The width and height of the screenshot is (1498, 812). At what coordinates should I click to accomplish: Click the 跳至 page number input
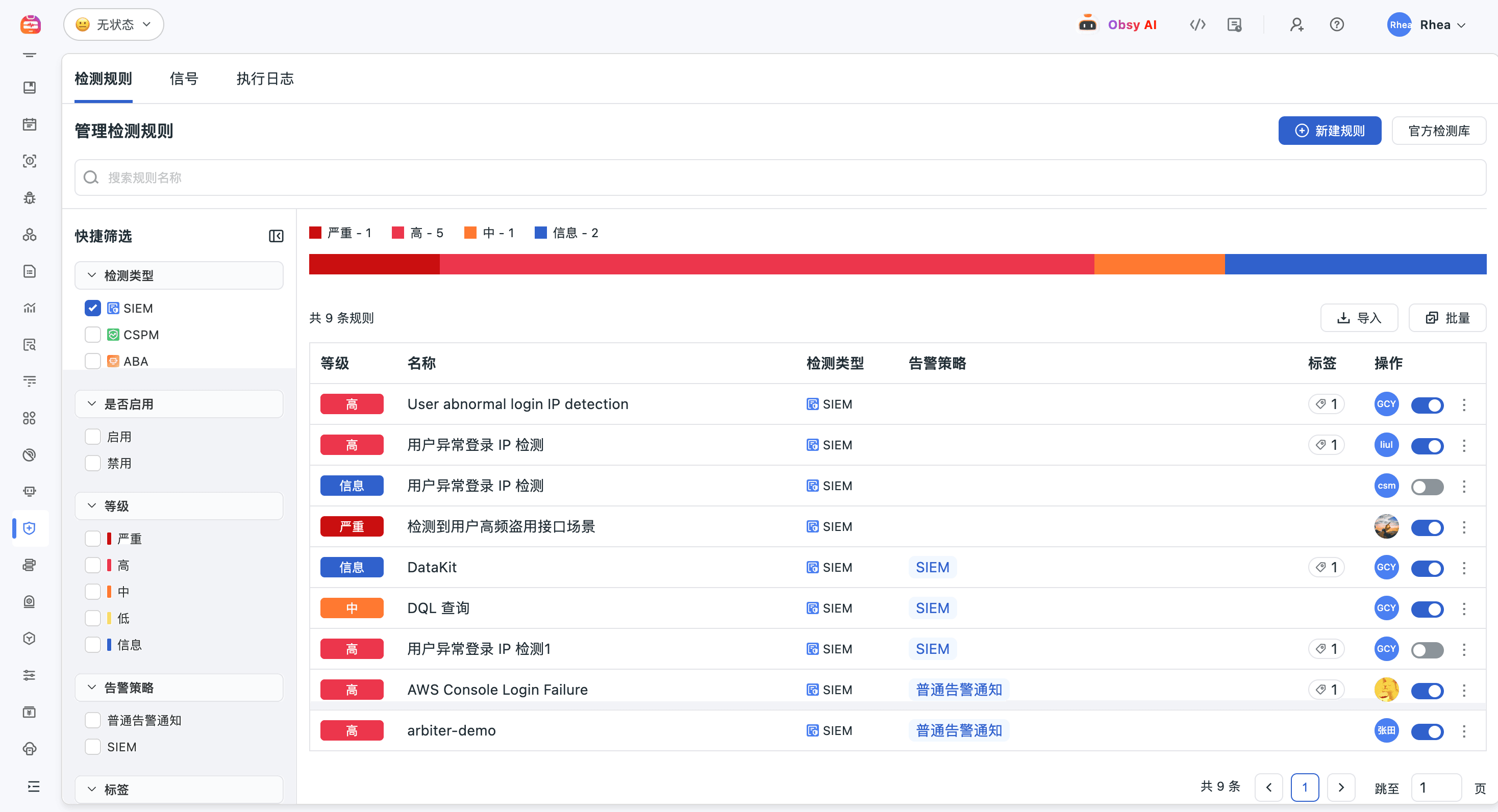pyautogui.click(x=1436, y=787)
